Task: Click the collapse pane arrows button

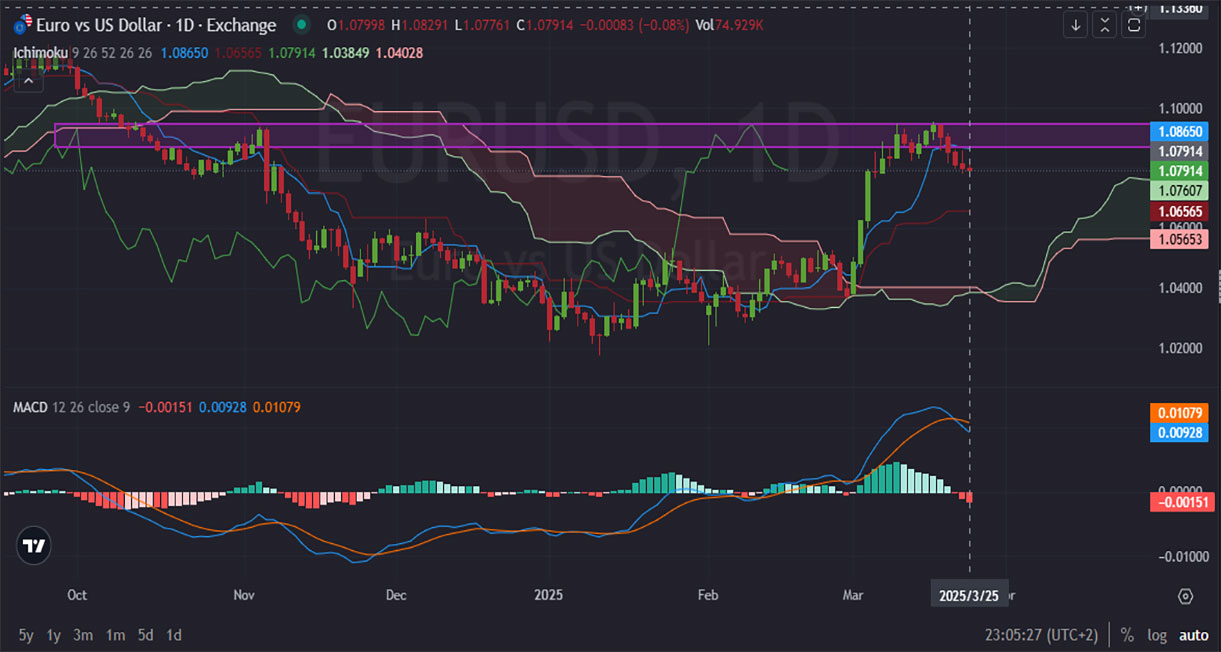Action: (1105, 25)
